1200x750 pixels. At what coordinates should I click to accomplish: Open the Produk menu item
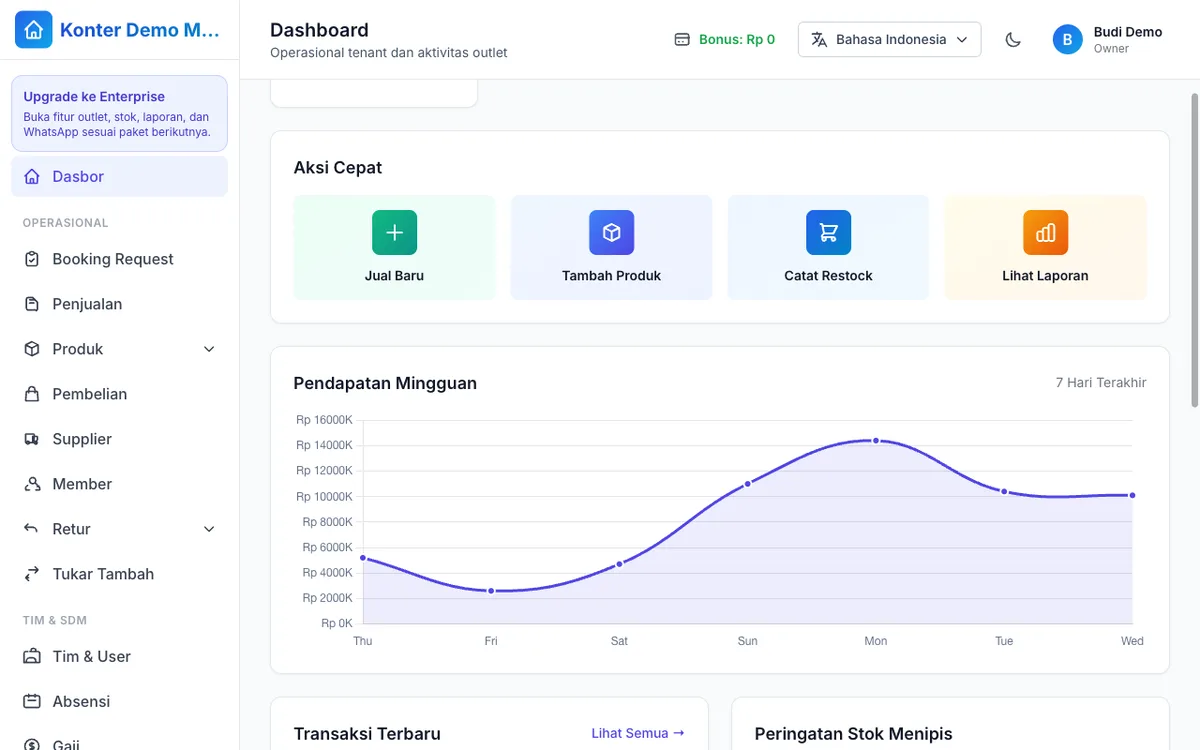[x=119, y=349]
